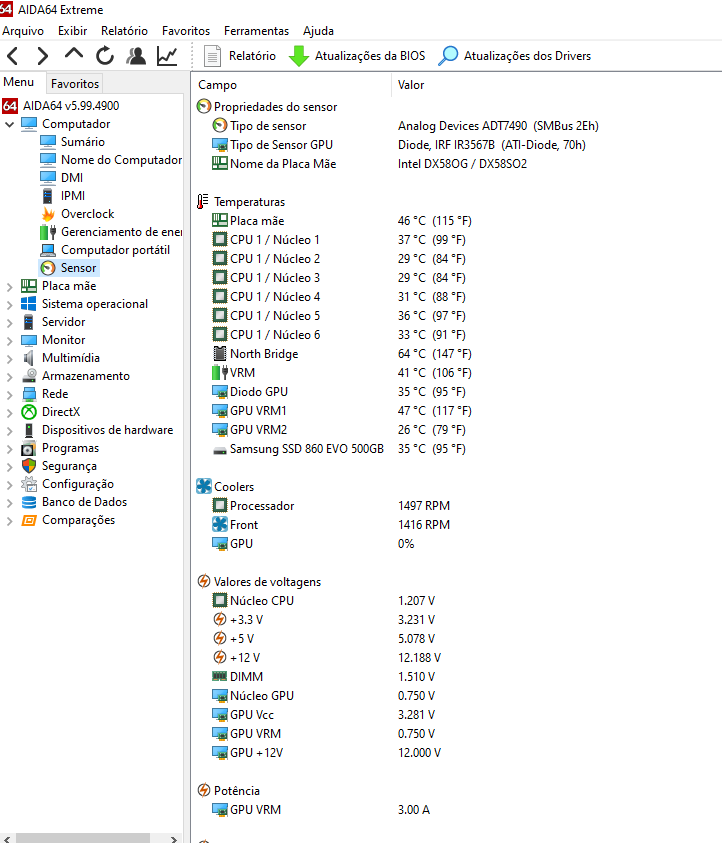Viewport: 722px width, 843px height.
Task: Click the Sistema operacional Windows icon
Action: (x=28, y=304)
